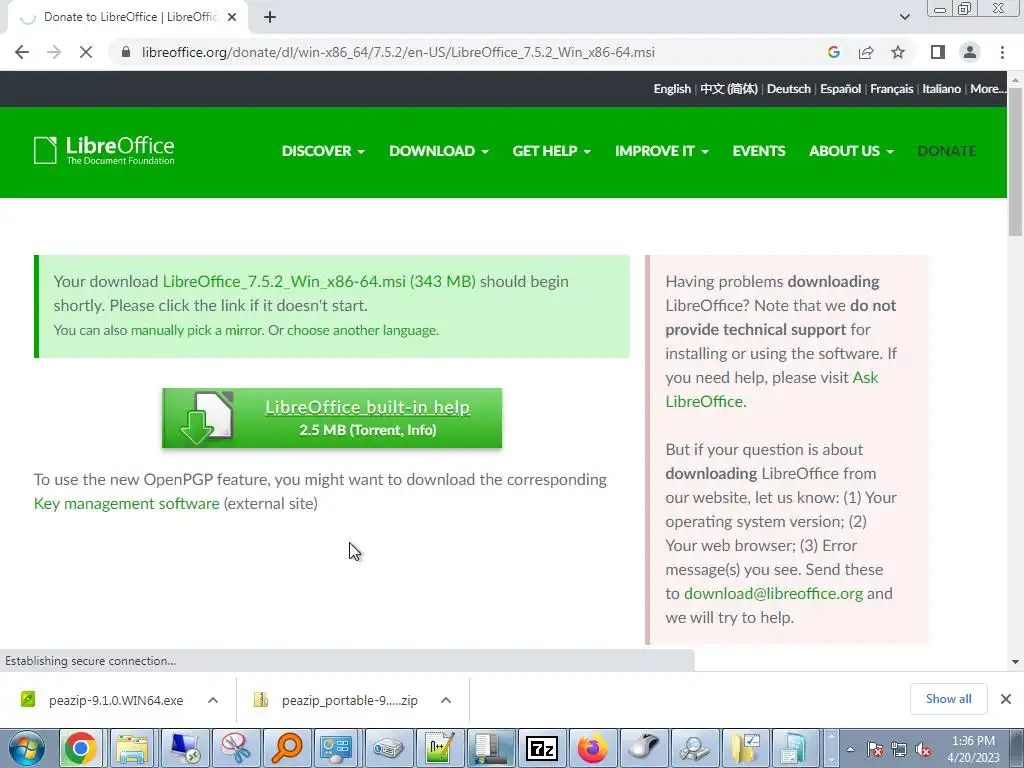The image size is (1024, 768).
Task: Open Key management software link
Action: 127,504
